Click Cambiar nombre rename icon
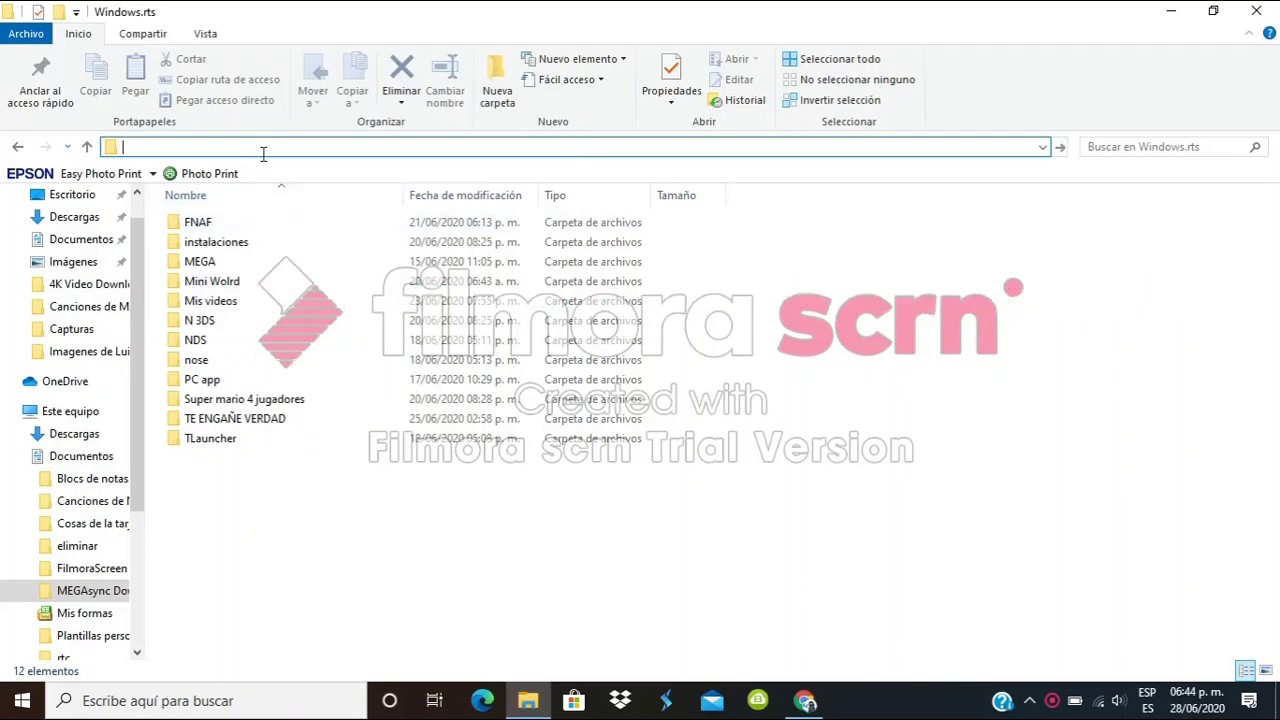Screen dimensions: 1280x720 tap(445, 81)
